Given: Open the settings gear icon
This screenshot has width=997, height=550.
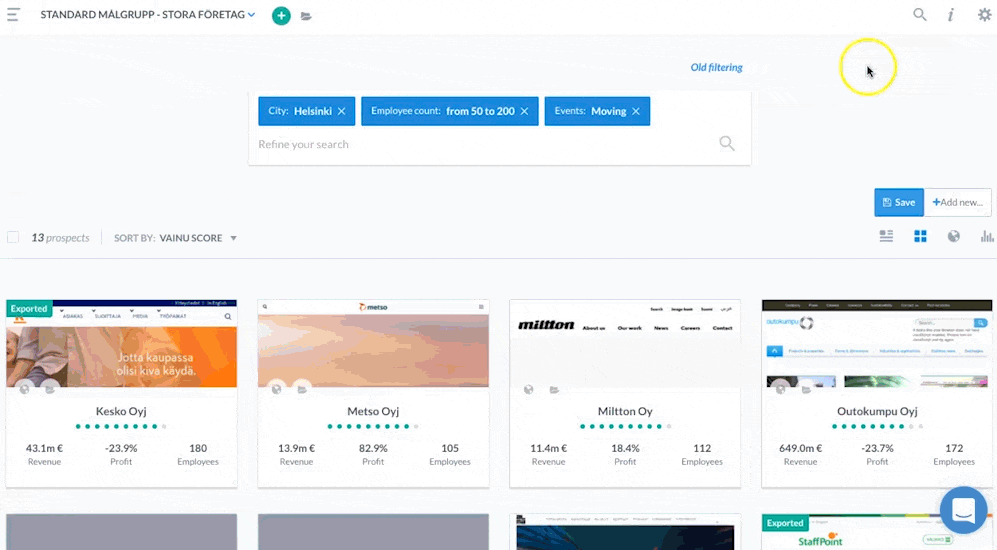Looking at the screenshot, I should [984, 15].
